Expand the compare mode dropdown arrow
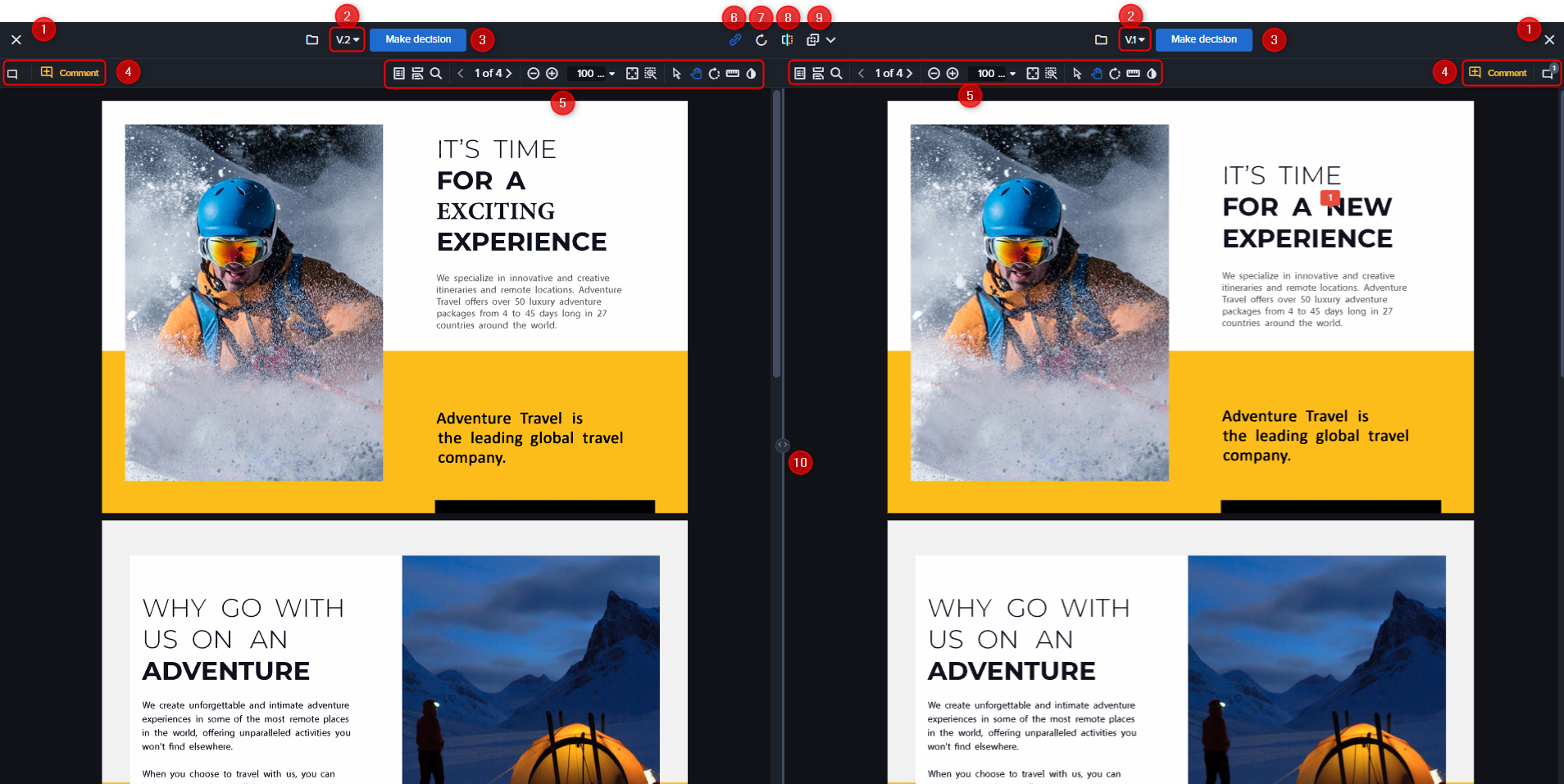The width and height of the screenshot is (1564, 784). 831,39
